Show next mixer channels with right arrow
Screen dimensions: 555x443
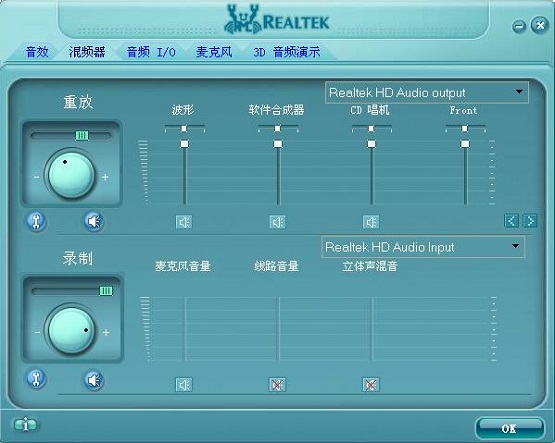tap(530, 221)
